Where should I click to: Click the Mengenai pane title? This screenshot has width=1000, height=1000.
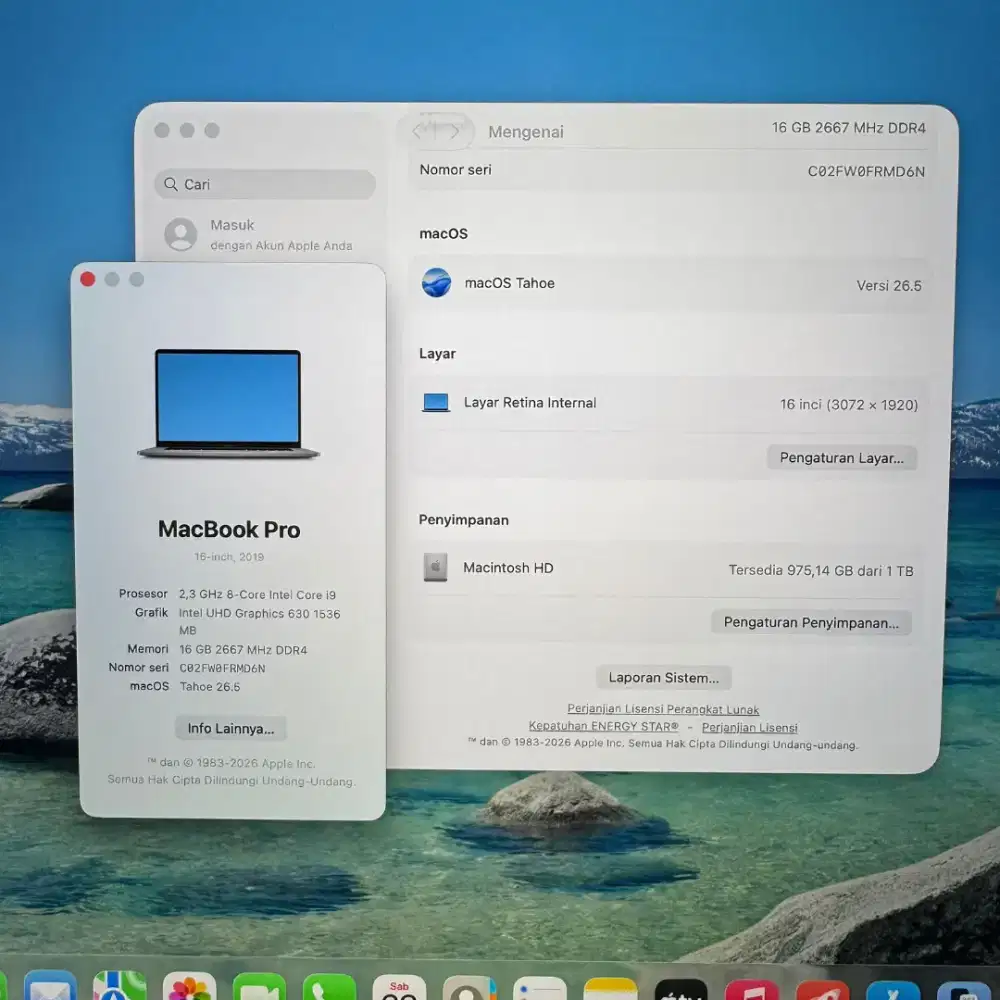click(526, 132)
